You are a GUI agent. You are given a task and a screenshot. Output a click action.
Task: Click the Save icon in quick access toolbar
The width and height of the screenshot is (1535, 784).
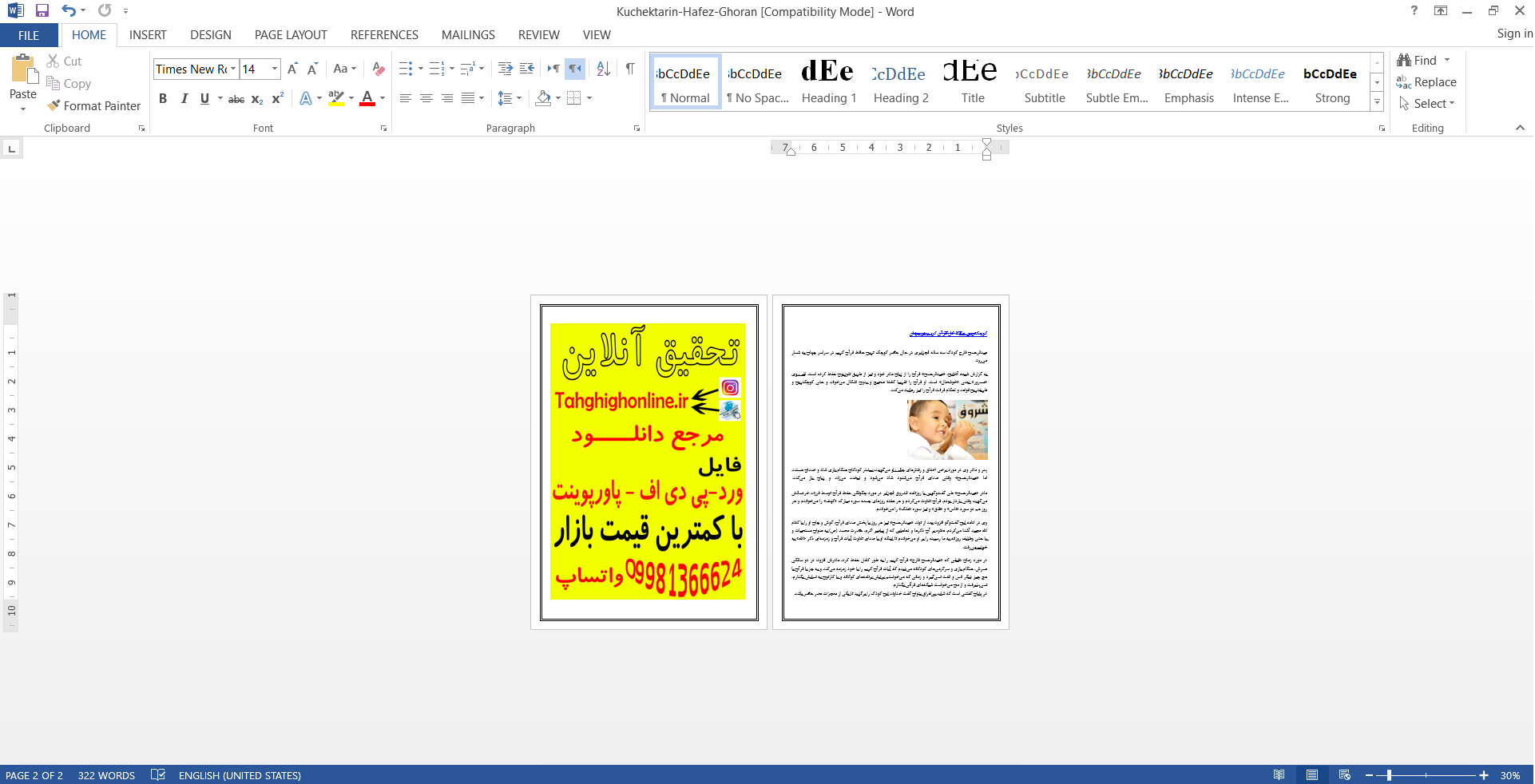click(x=42, y=11)
